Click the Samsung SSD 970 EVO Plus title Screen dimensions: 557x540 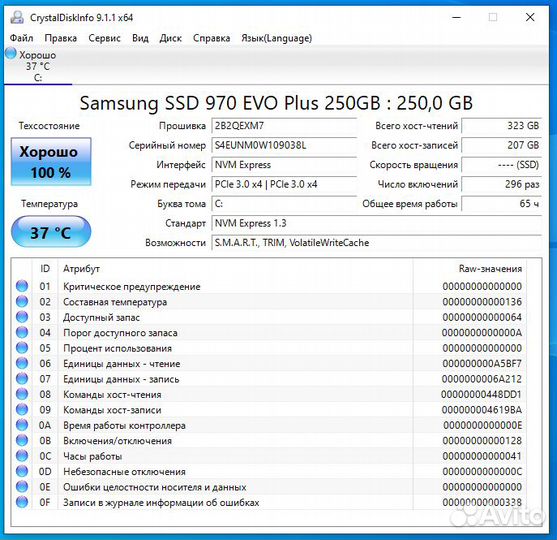coord(276,103)
